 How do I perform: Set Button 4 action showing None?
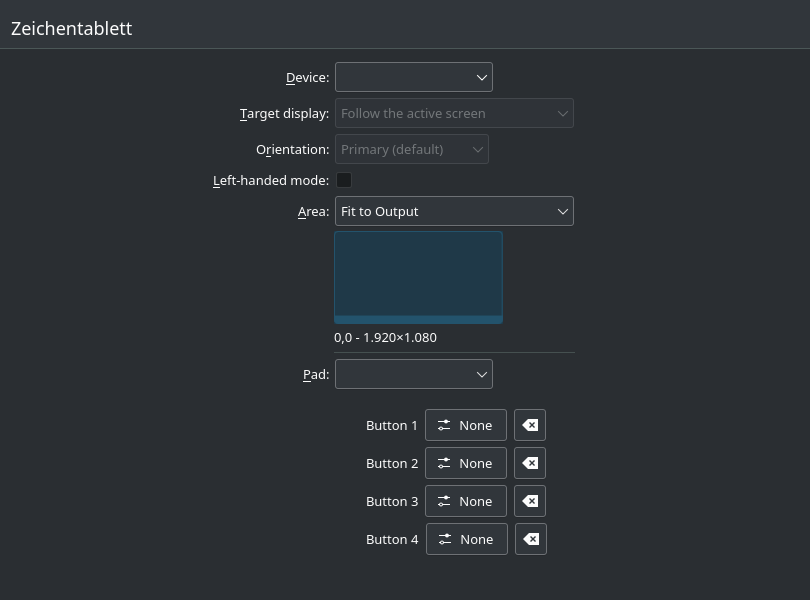(x=467, y=539)
